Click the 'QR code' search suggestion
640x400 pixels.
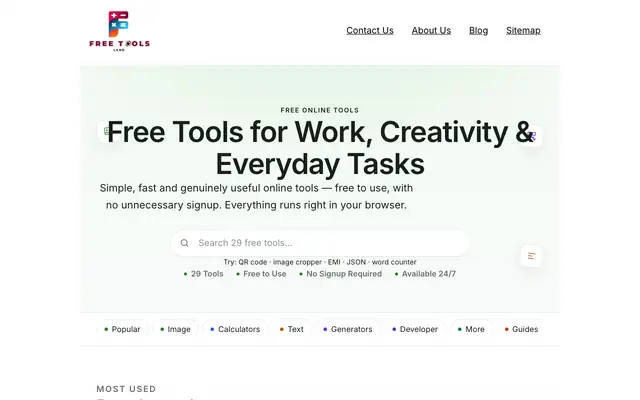coord(253,262)
